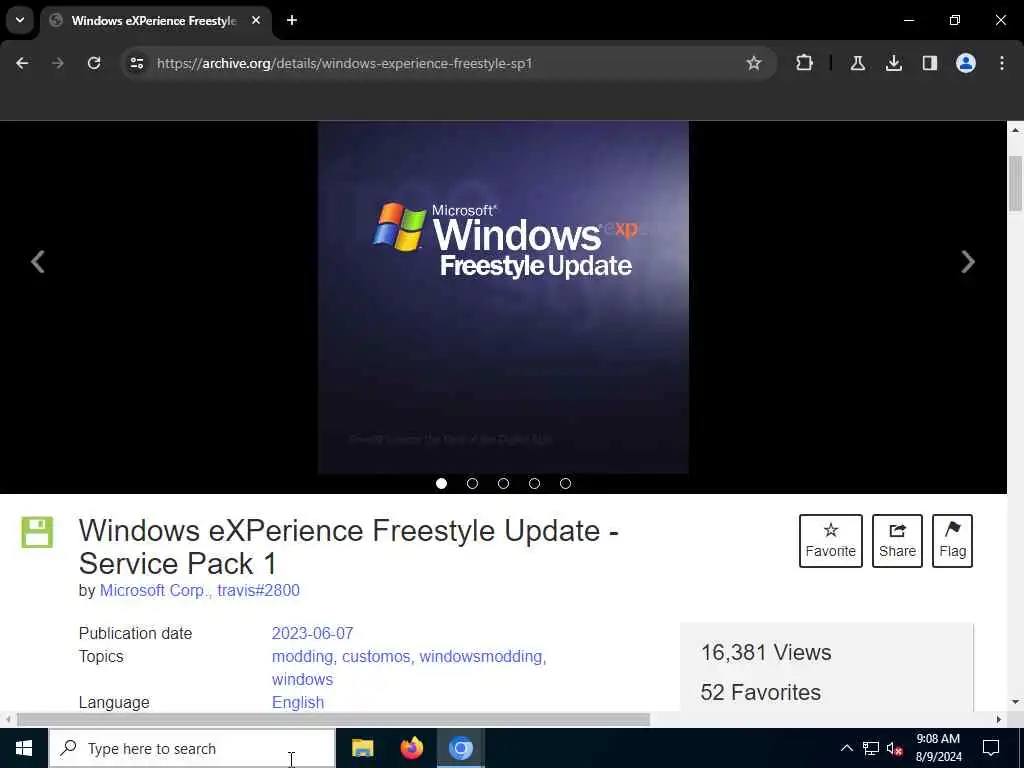Show hidden system tray icons
Viewport: 1024px width, 768px height.
(x=846, y=748)
